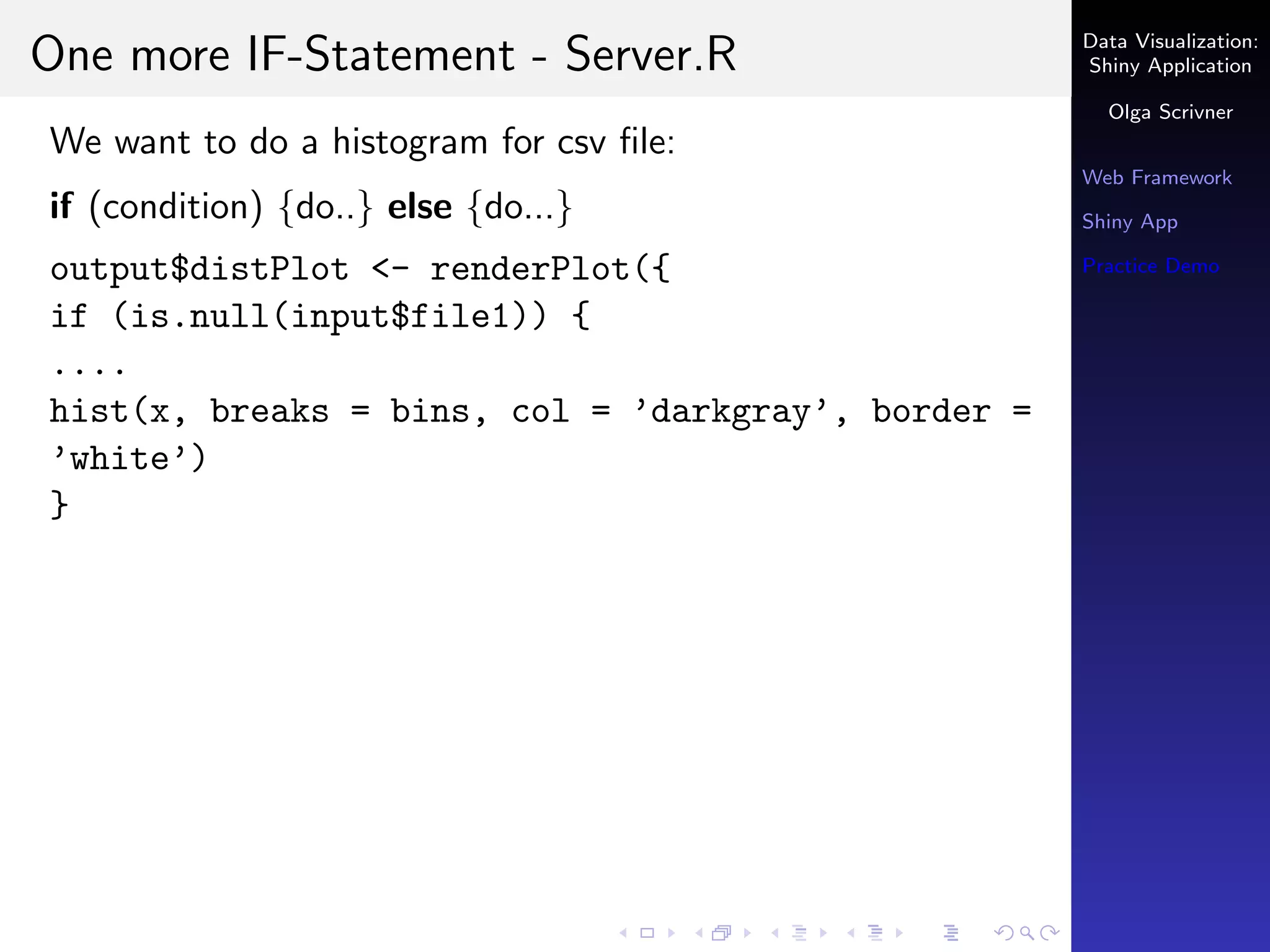Click the author name Olga Scrivner
Viewport: 1270px width, 952px height.
(x=1171, y=112)
